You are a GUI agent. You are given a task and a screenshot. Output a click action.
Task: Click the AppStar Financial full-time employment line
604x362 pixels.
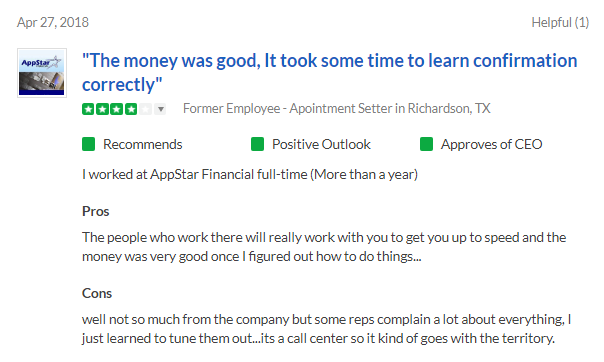point(250,174)
